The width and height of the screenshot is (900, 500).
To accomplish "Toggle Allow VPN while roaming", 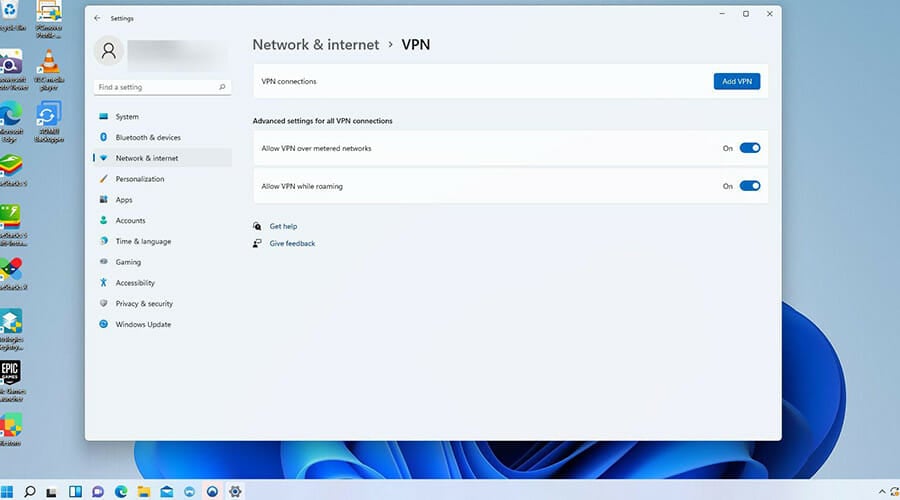I will 750,186.
